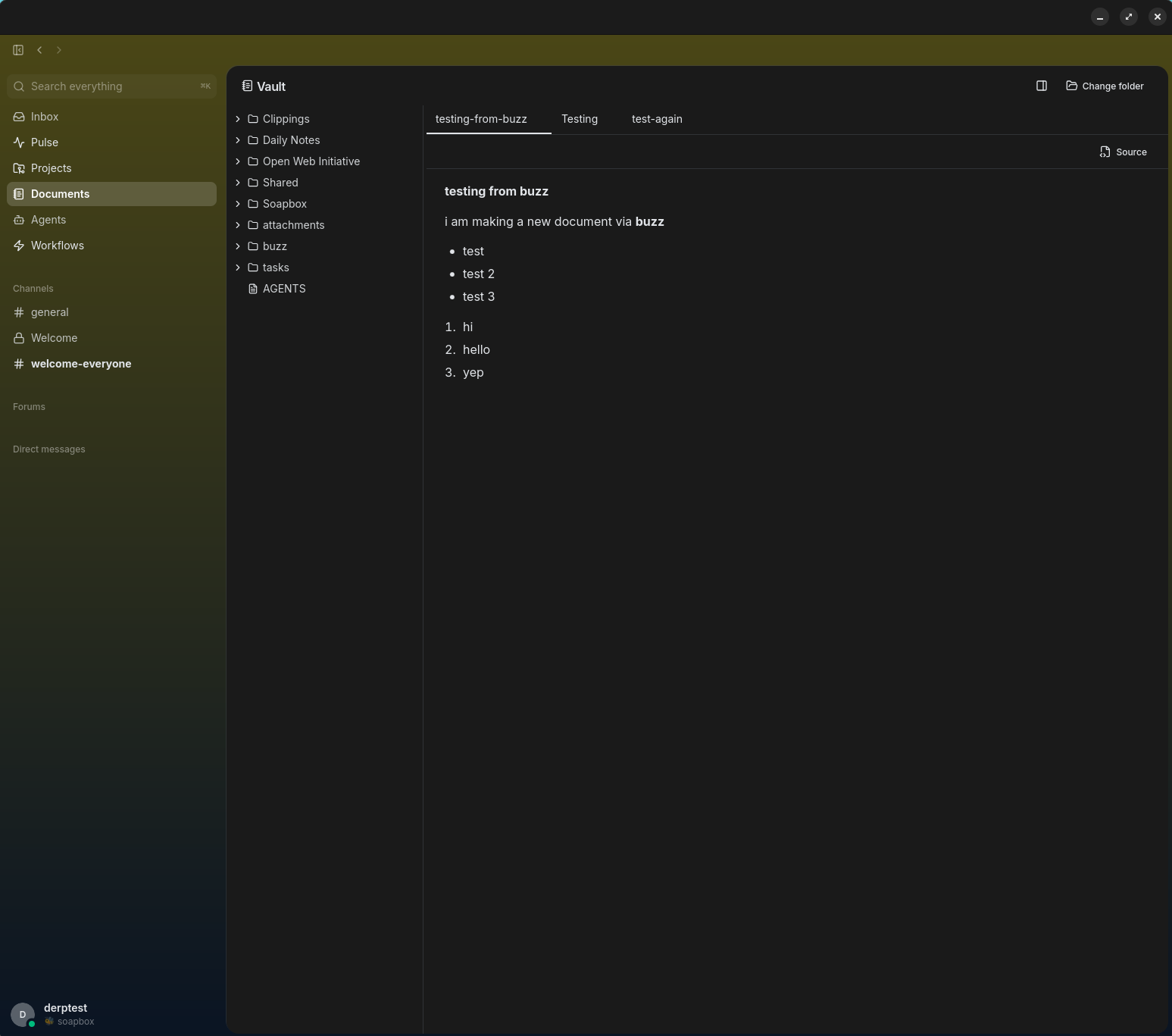The image size is (1172, 1036).
Task: Click the derptest username
Action: pyautogui.click(x=65, y=1008)
